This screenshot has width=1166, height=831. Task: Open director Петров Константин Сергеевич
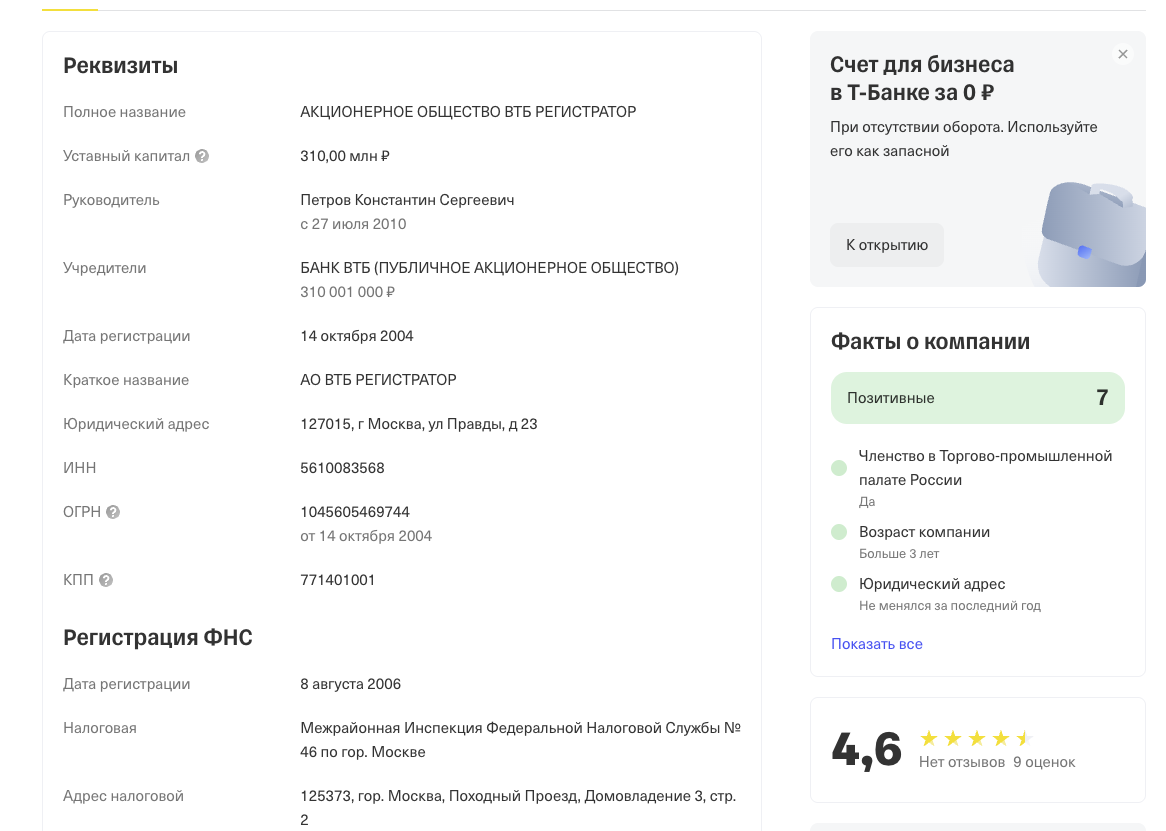click(407, 200)
